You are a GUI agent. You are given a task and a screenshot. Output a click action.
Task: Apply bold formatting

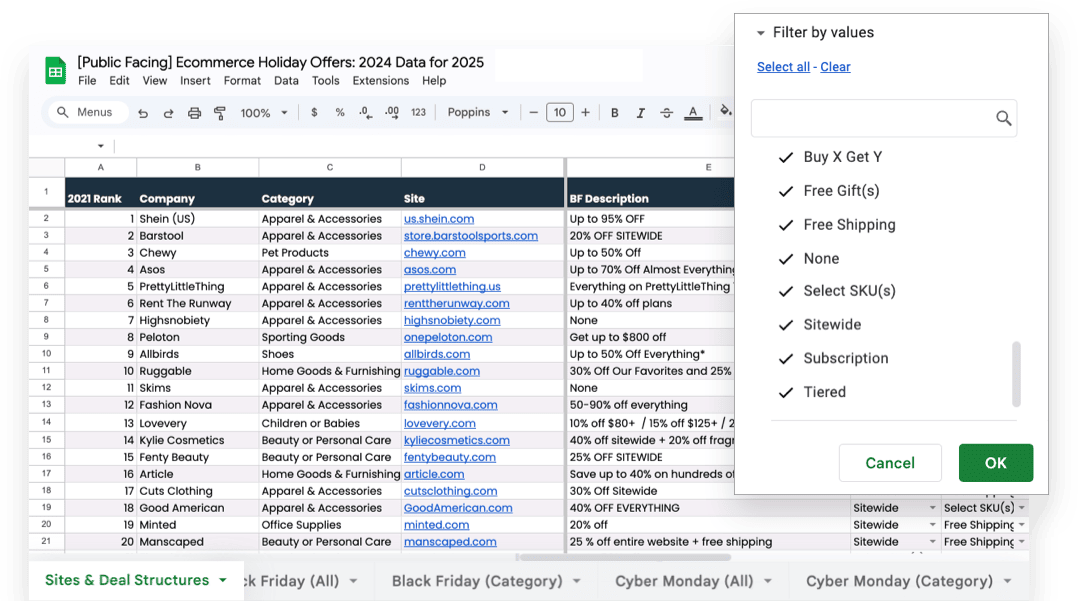coord(615,113)
